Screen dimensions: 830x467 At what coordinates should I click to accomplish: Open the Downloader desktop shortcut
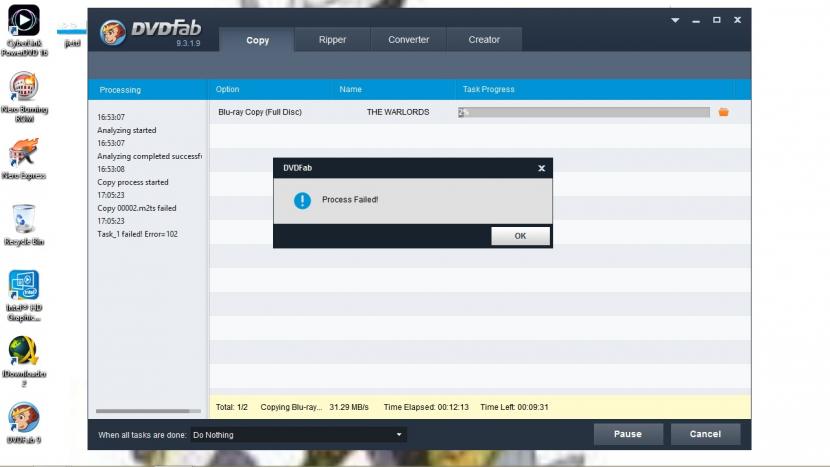coord(24,362)
